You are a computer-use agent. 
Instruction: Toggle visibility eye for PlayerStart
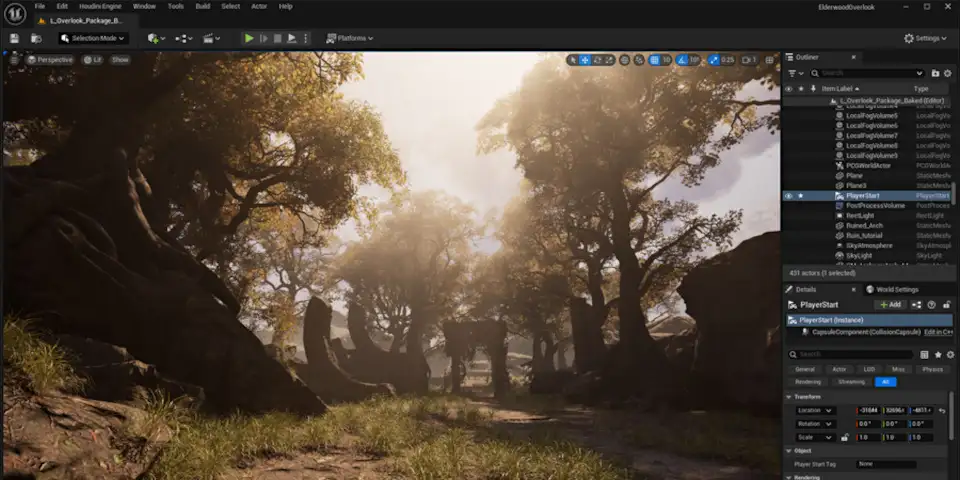coord(788,196)
